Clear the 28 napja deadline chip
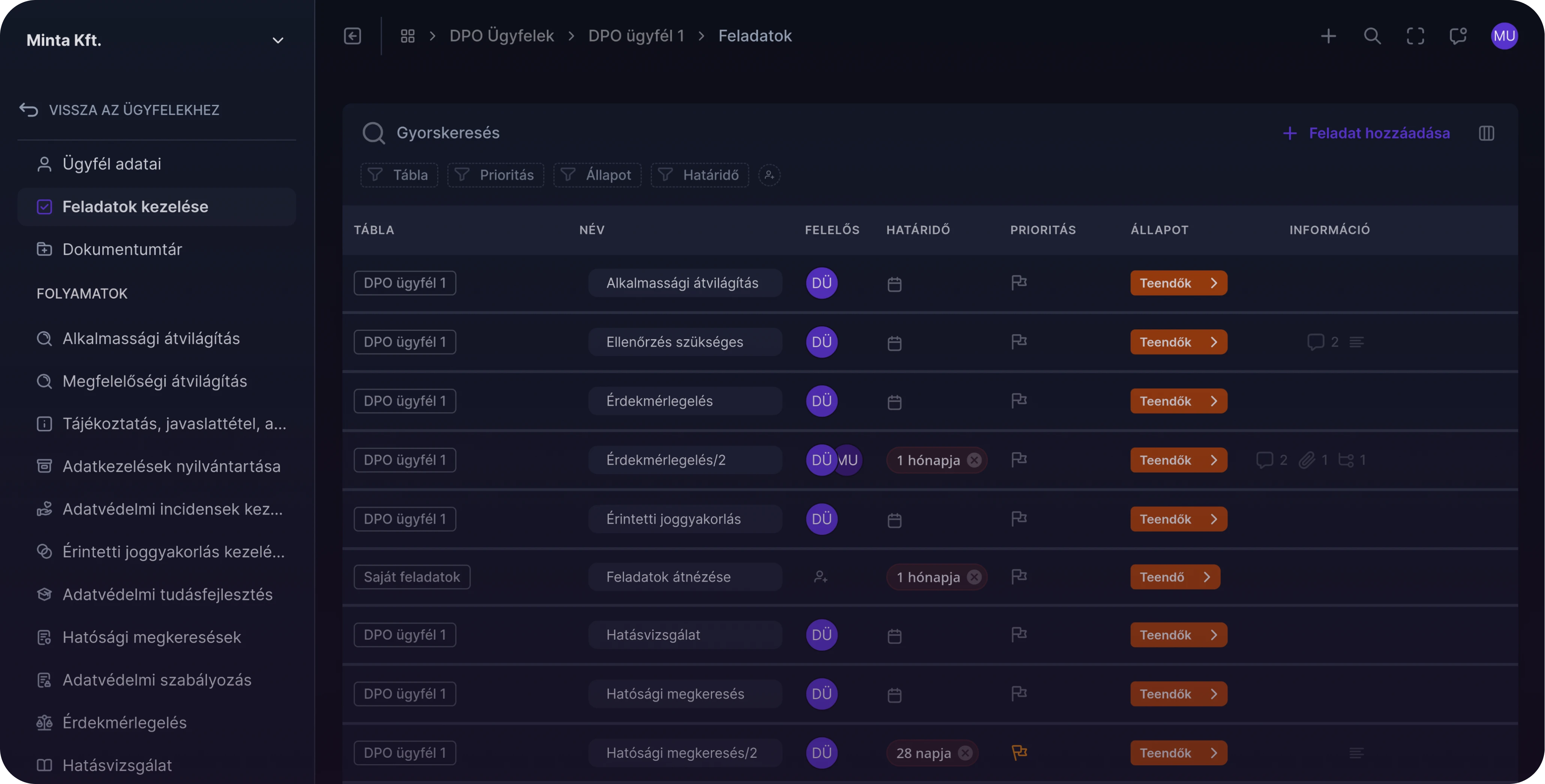Image resolution: width=1545 pixels, height=784 pixels. click(965, 753)
